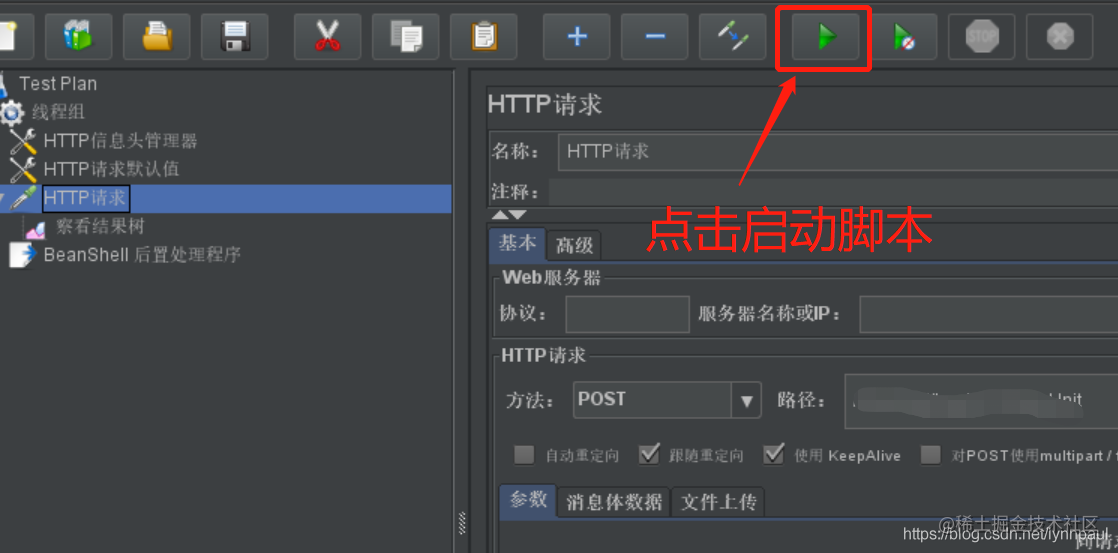
Task: Click the Save floppy disk icon
Action: [x=235, y=36]
